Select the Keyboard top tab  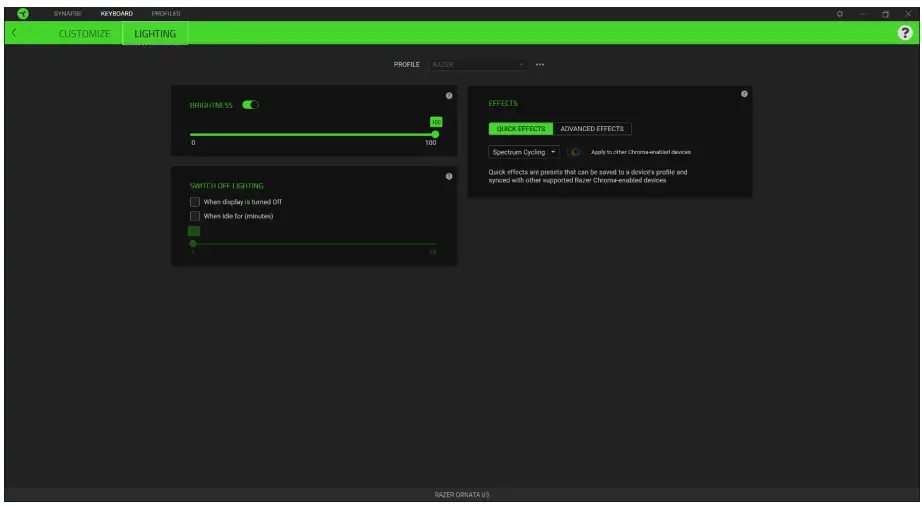116,14
